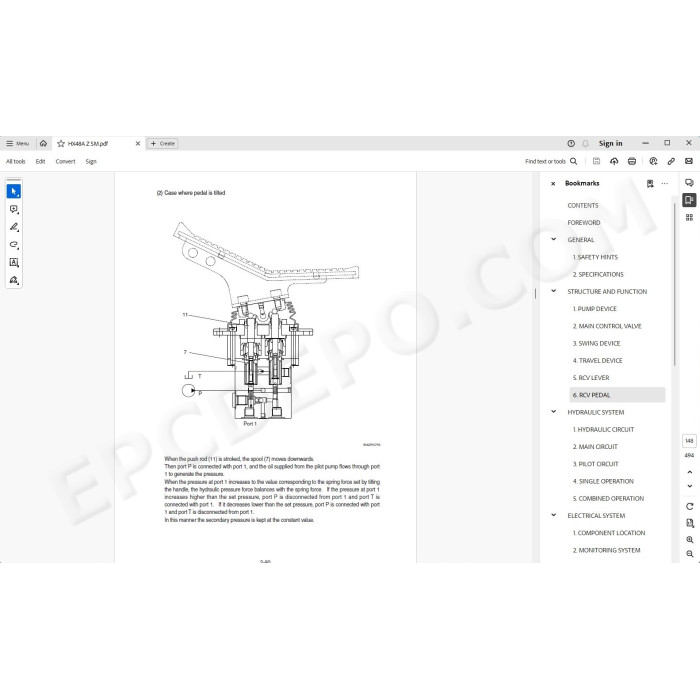Click the Bookmarks panel scrollbar

point(674,284)
